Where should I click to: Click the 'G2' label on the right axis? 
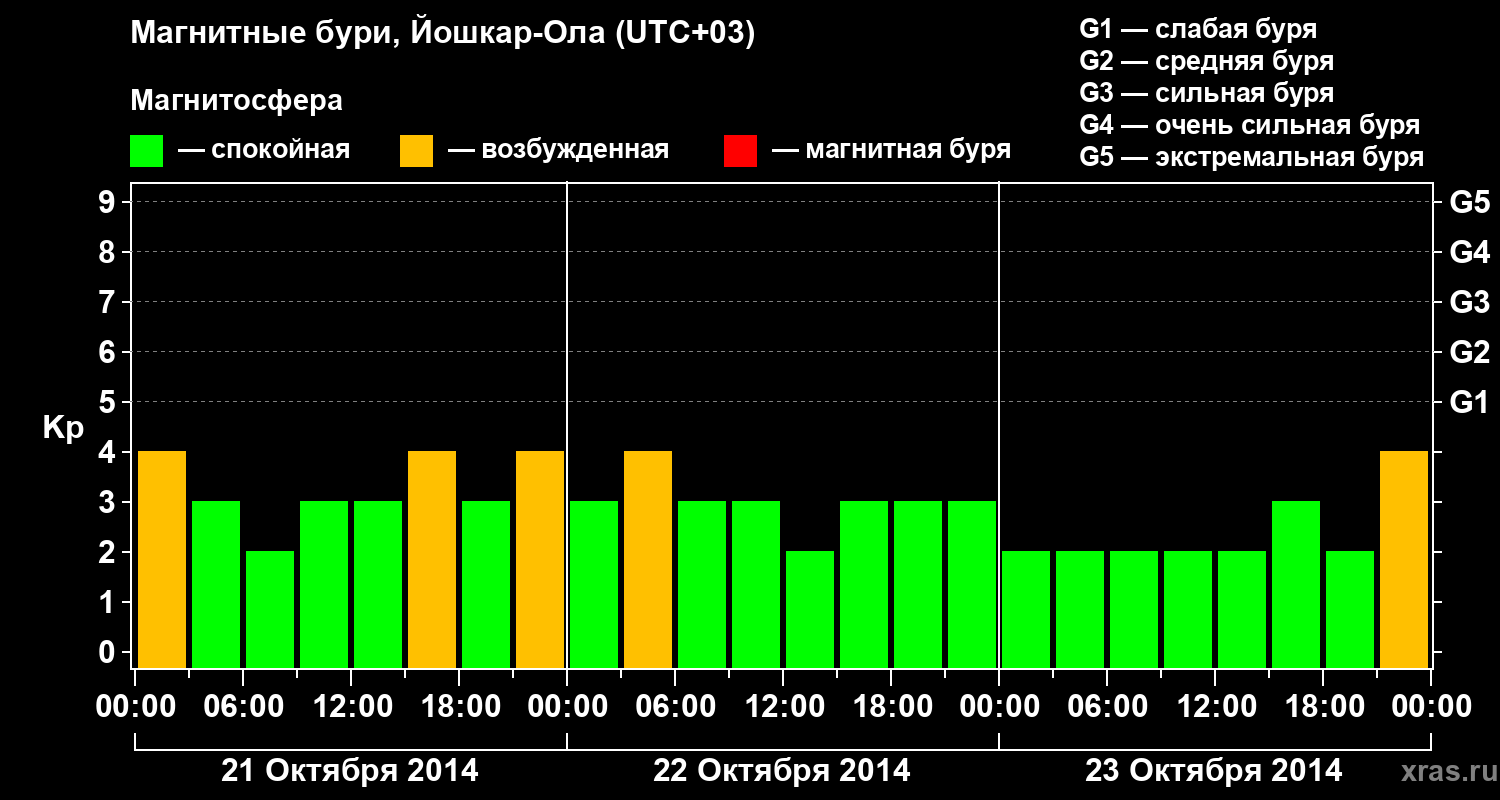(x=1470, y=352)
